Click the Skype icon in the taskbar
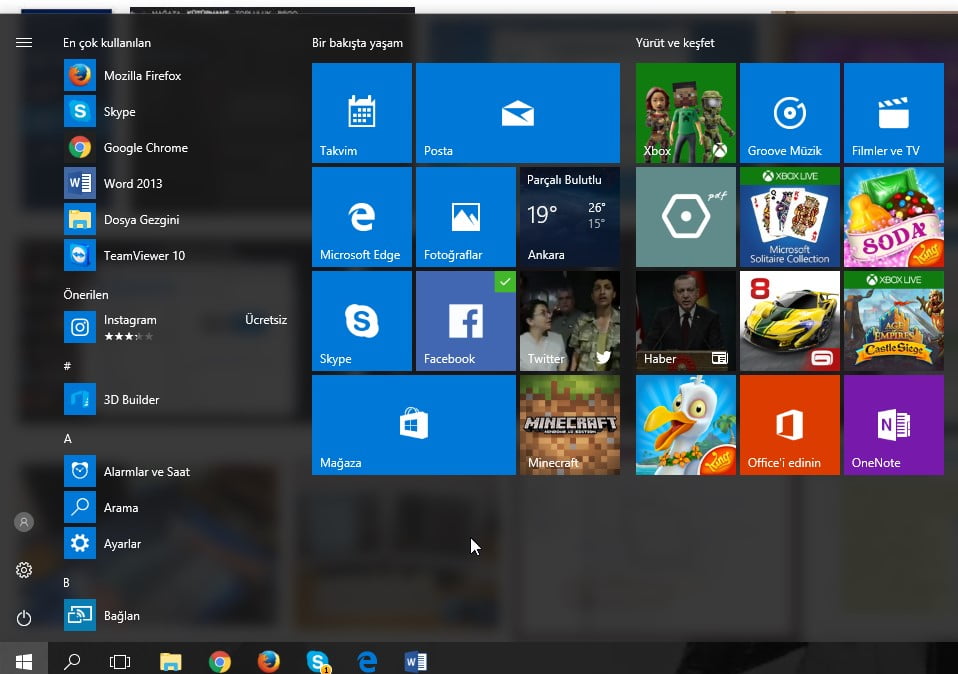The image size is (958, 674). coord(318,661)
